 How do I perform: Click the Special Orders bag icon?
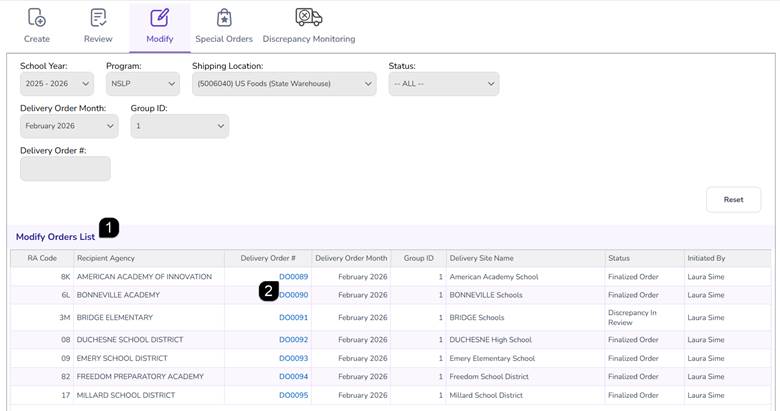click(x=224, y=17)
